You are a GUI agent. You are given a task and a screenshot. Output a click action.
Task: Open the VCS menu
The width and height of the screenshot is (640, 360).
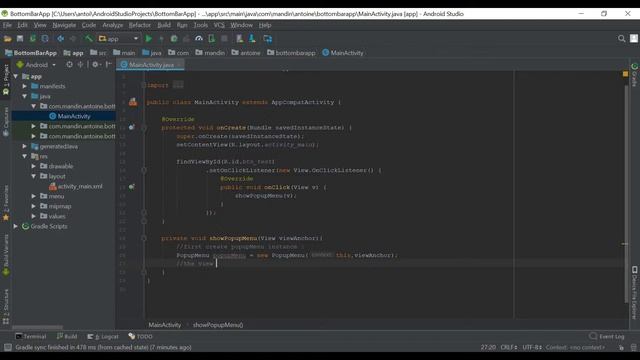click(x=219, y=25)
